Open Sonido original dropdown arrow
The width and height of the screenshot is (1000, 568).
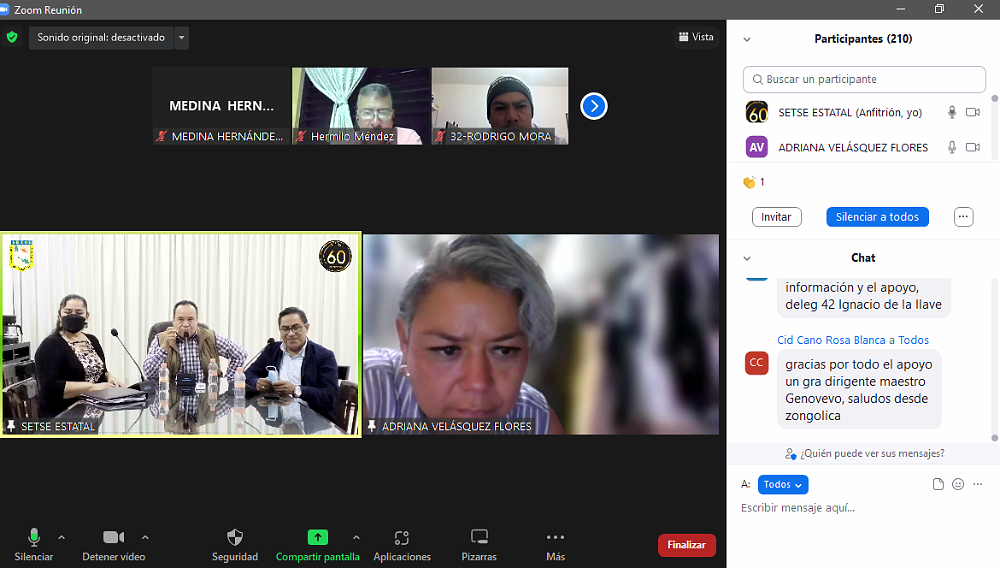[x=181, y=38]
